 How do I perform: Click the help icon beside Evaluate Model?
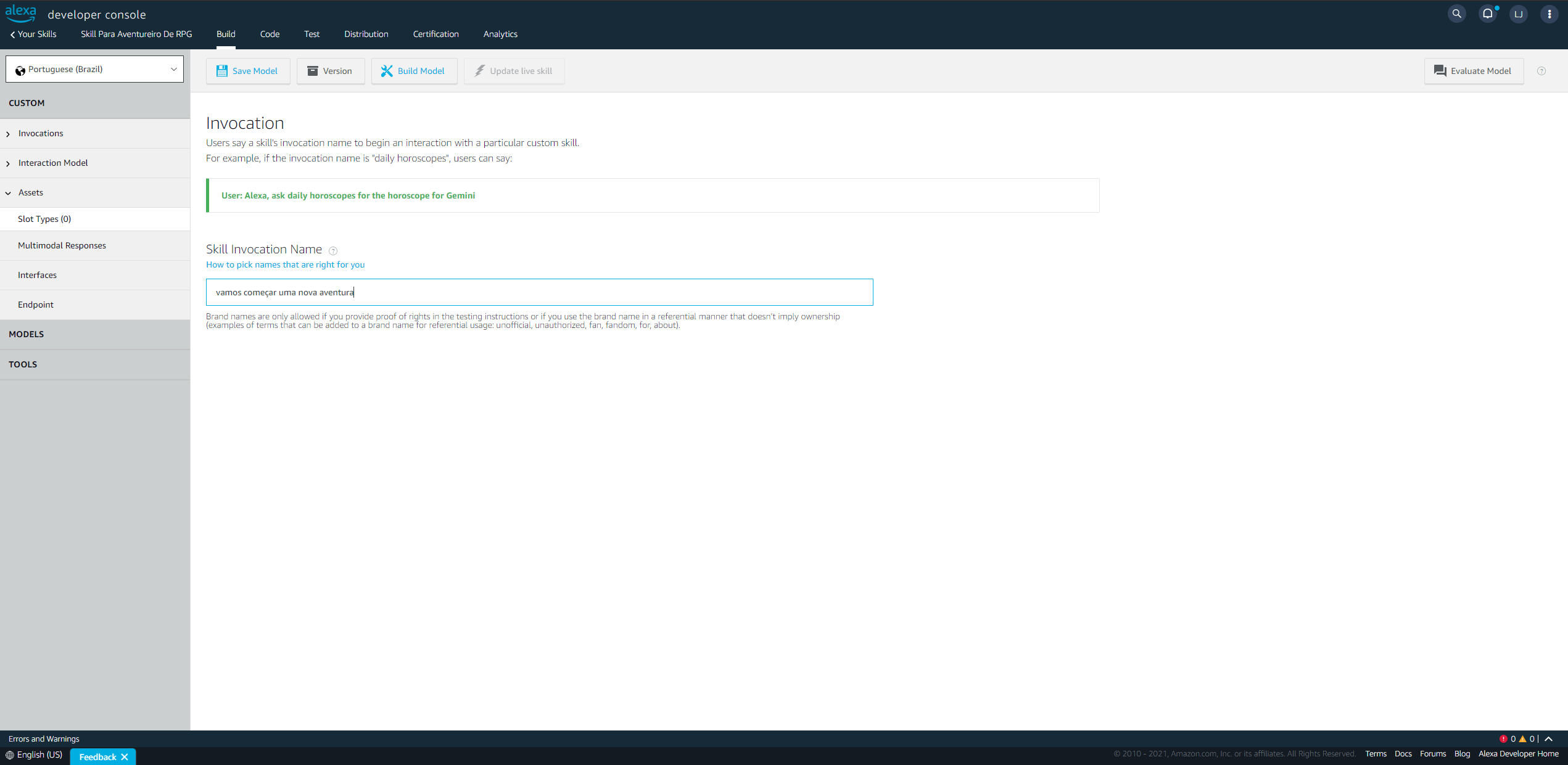tap(1541, 71)
